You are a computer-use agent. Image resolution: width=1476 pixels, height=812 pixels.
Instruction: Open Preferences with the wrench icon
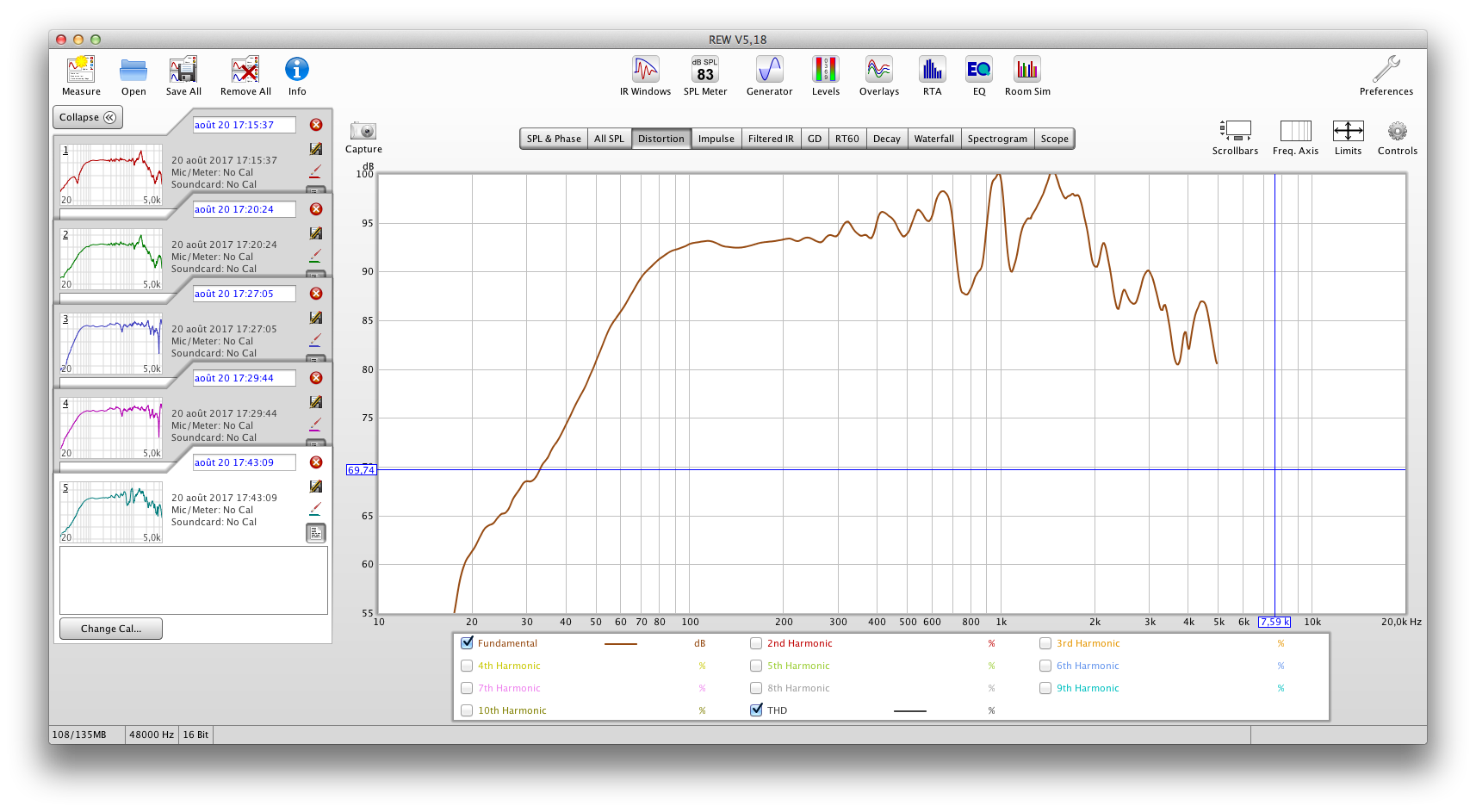click(1386, 69)
